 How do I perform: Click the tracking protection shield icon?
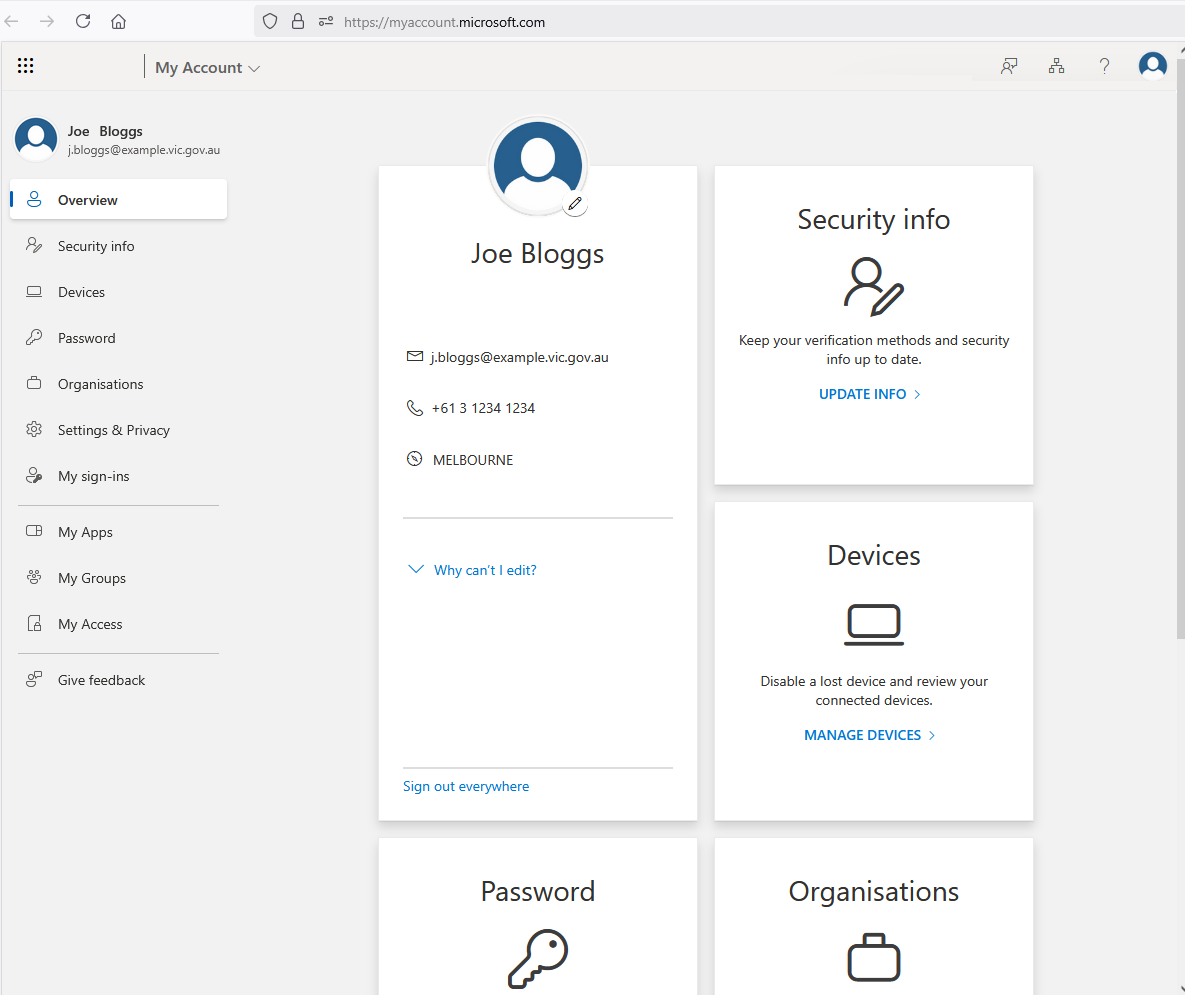[x=270, y=21]
